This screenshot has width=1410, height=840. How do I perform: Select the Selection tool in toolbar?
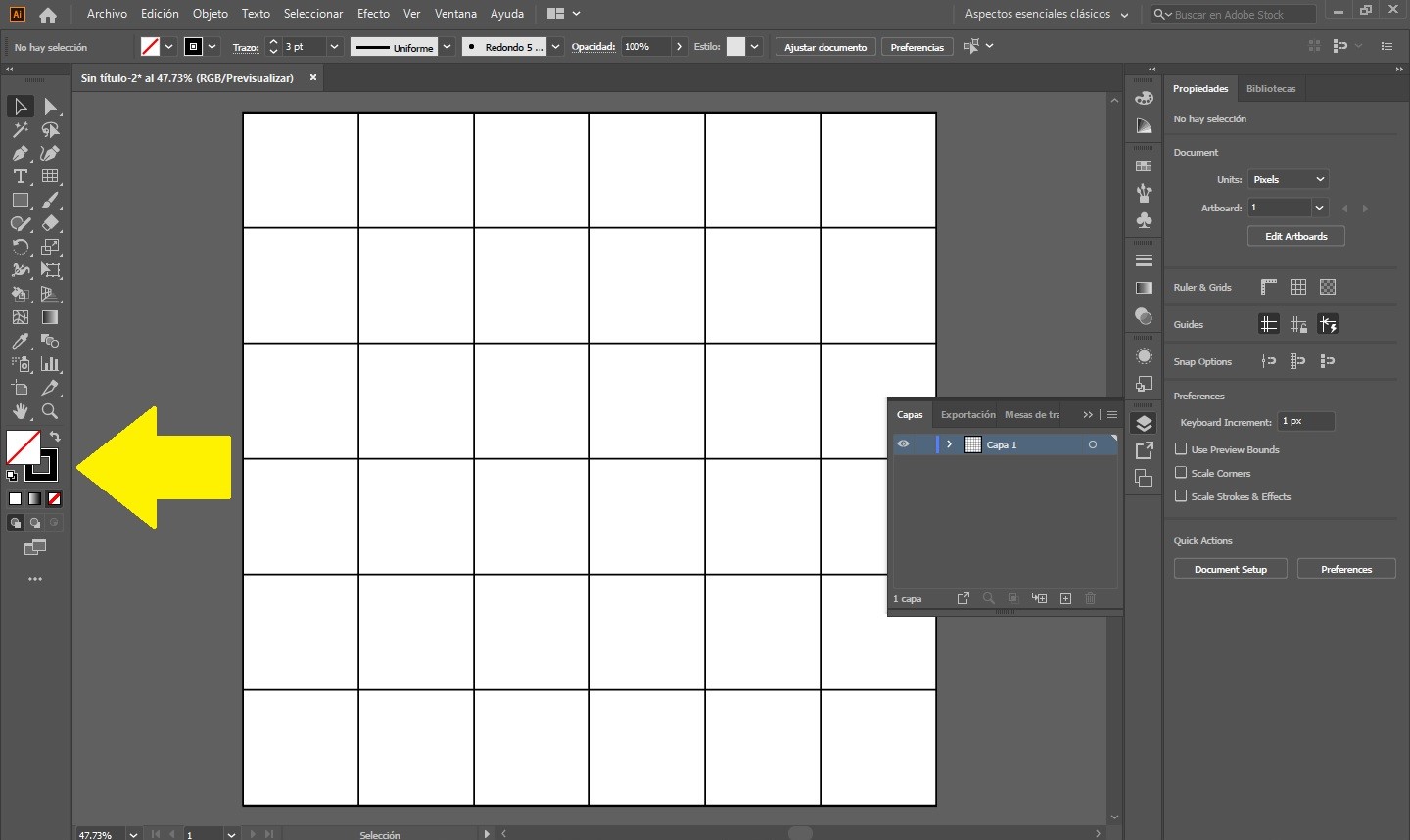(20, 106)
